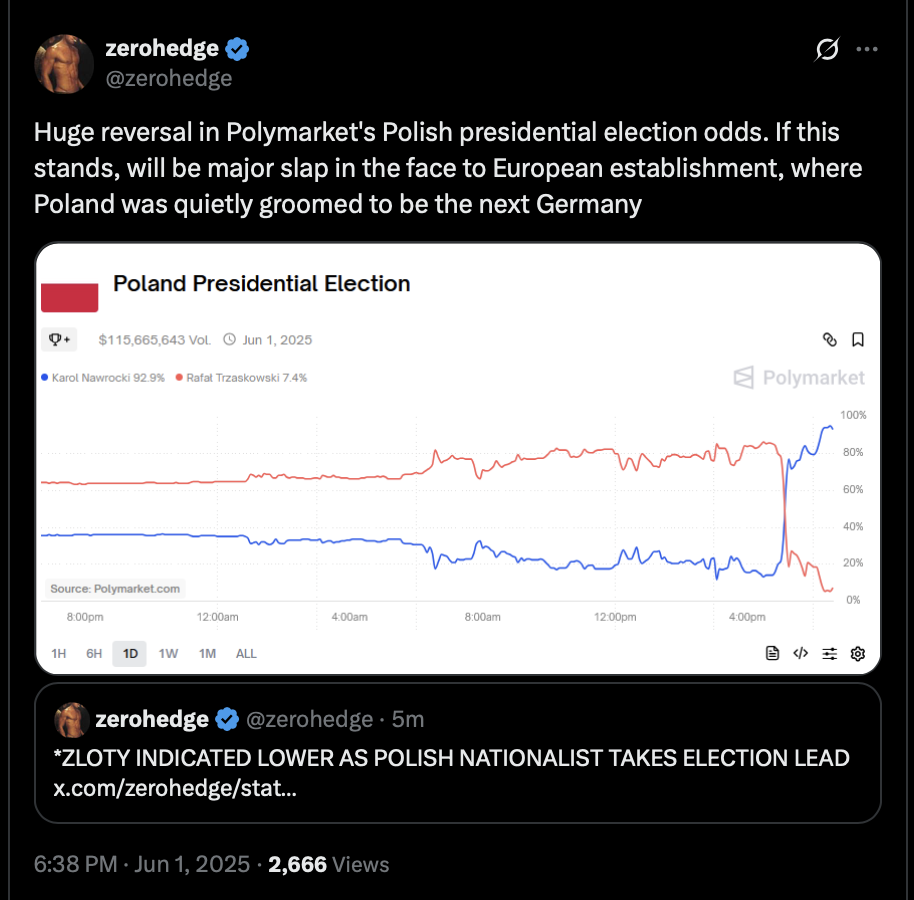
Task: Toggle the Karol Nawrocki legend entry
Action: tap(103, 378)
